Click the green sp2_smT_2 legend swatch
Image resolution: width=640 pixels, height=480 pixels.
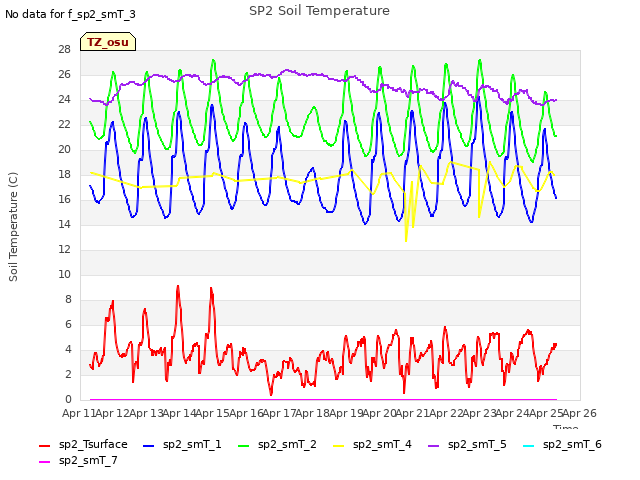(x=244, y=445)
